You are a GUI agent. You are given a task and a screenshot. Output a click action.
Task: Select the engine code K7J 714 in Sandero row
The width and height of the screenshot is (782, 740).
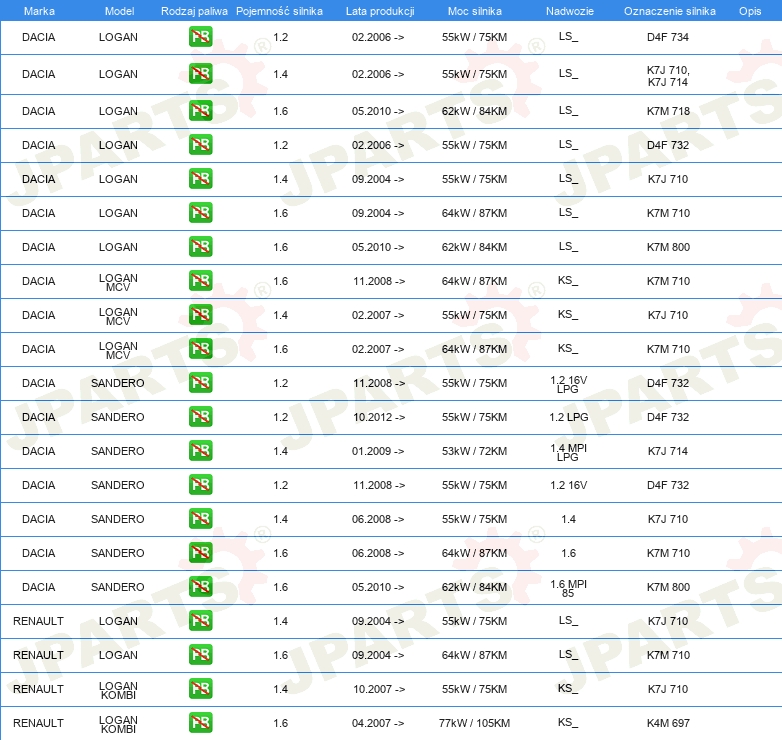[668, 451]
